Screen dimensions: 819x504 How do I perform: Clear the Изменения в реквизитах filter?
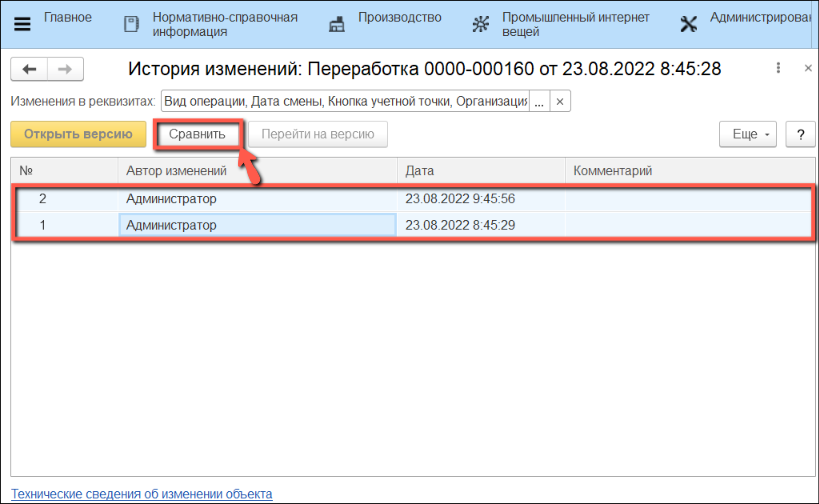[560, 102]
